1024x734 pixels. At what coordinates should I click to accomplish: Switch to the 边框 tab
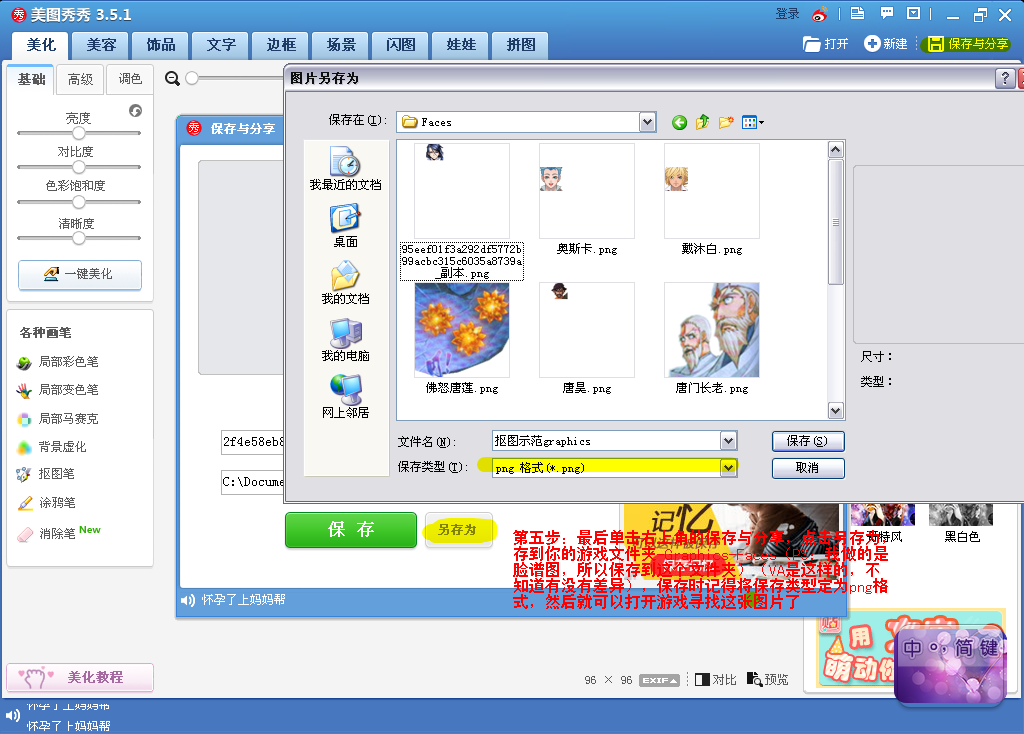click(281, 45)
